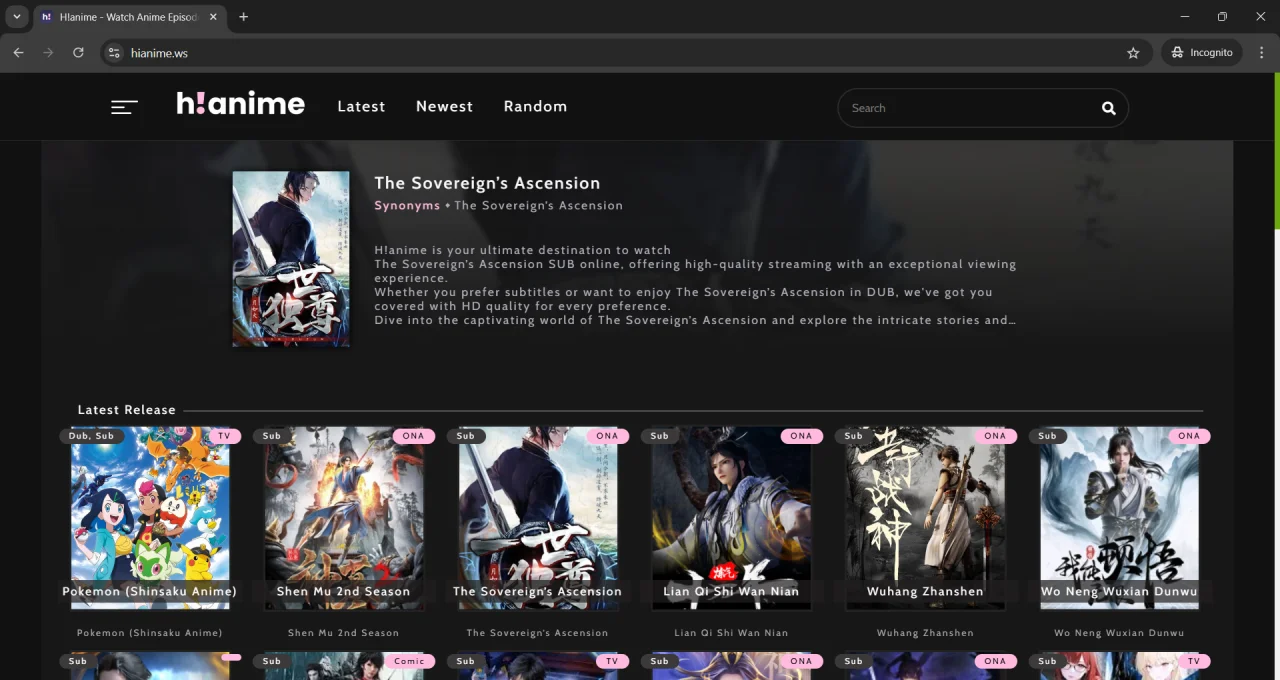Viewport: 1280px width, 680px height.
Task: Open the hamburger sidebar menu
Action: [124, 107]
